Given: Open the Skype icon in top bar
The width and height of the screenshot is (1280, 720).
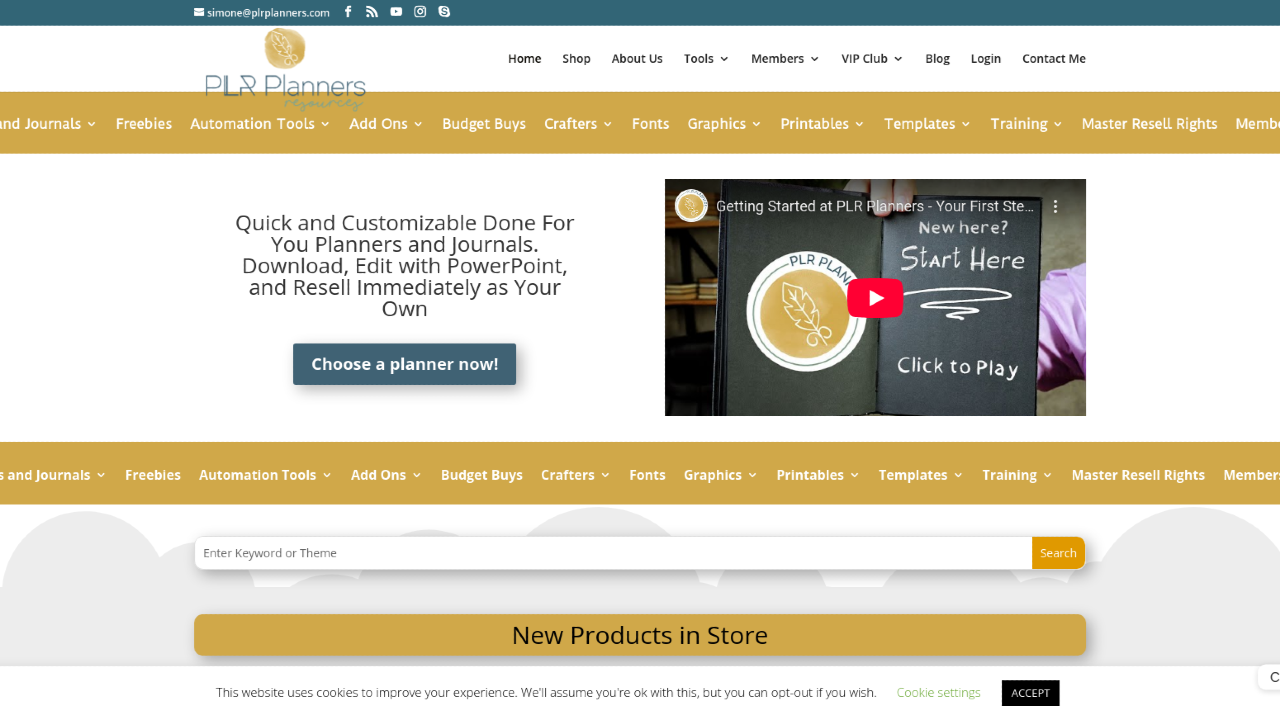Looking at the screenshot, I should [x=444, y=12].
